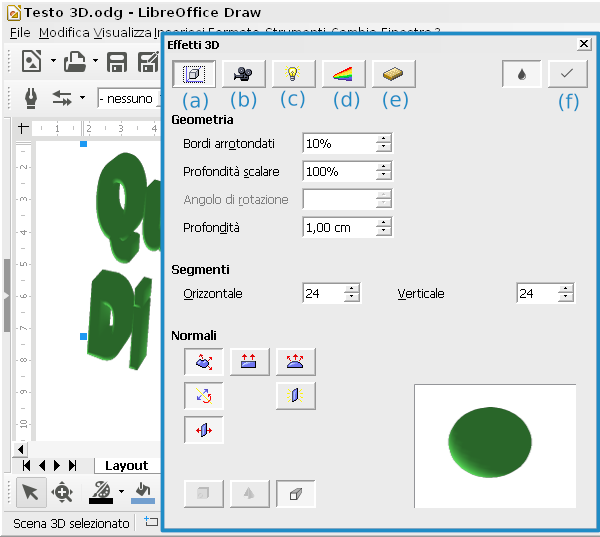Switch to Shading camera icon tab
600x537 pixels.
click(243, 74)
